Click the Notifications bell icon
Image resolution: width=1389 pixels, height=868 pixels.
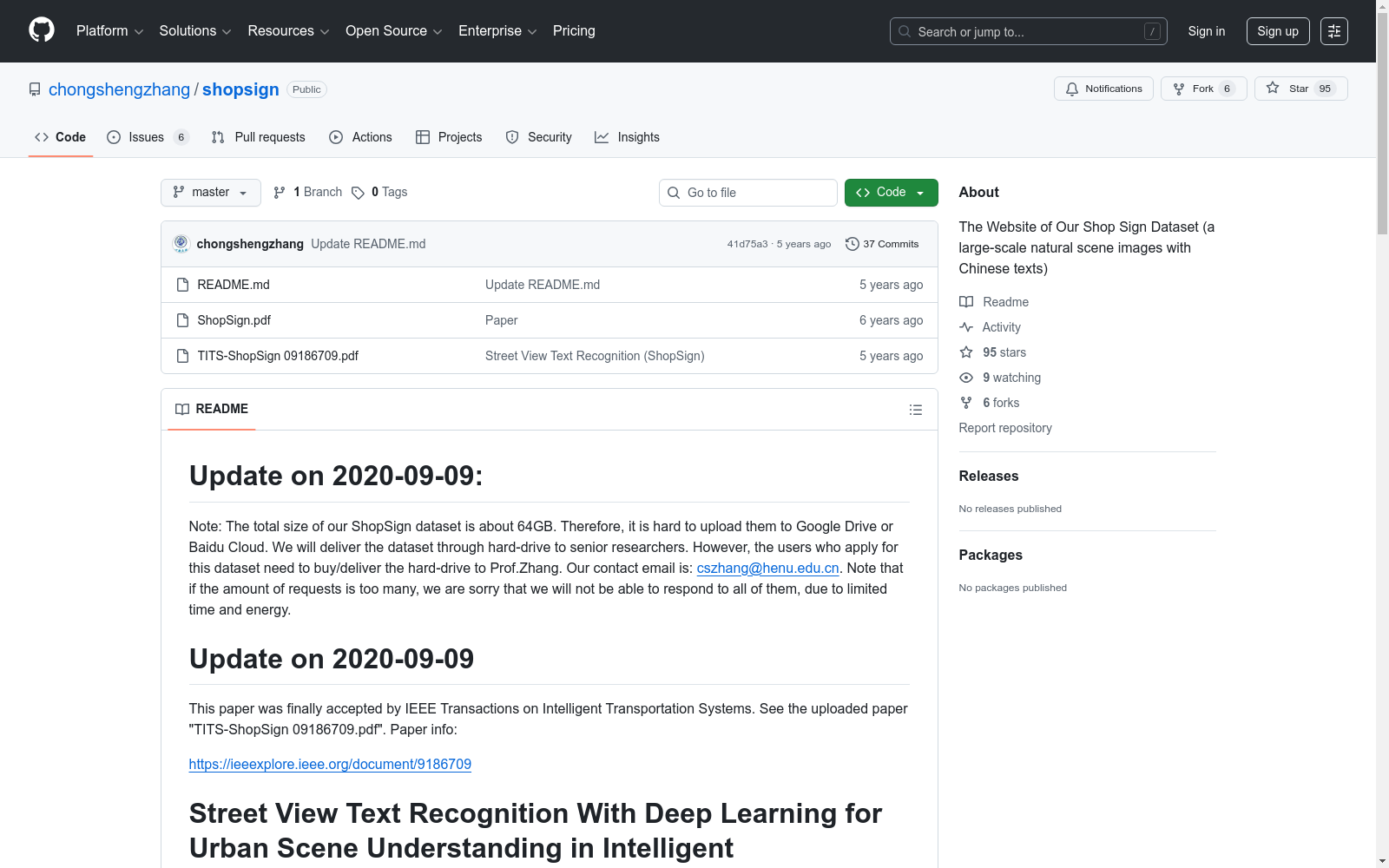(1072, 89)
